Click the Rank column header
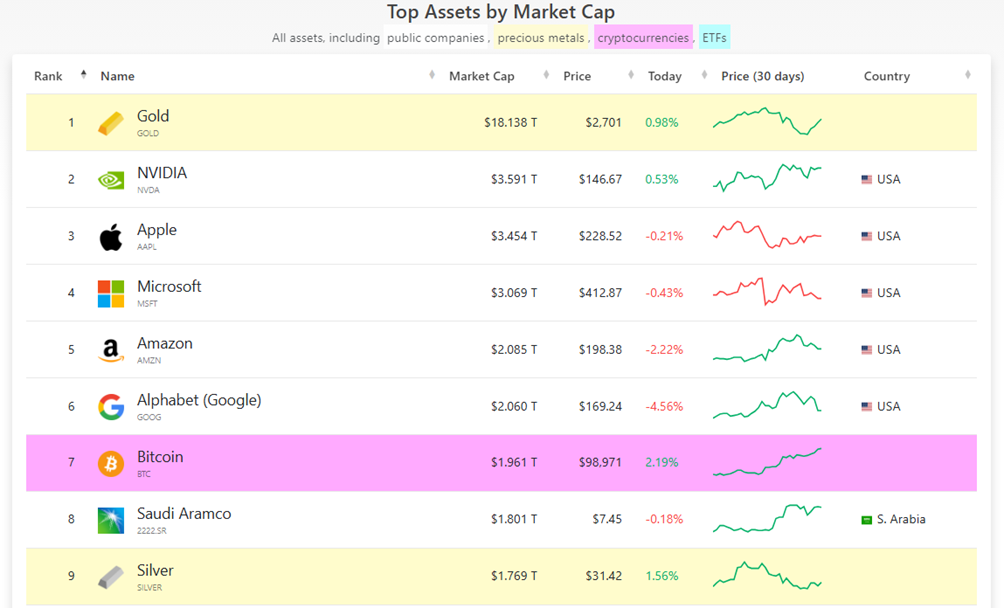The height and width of the screenshot is (608, 1004). click(48, 76)
